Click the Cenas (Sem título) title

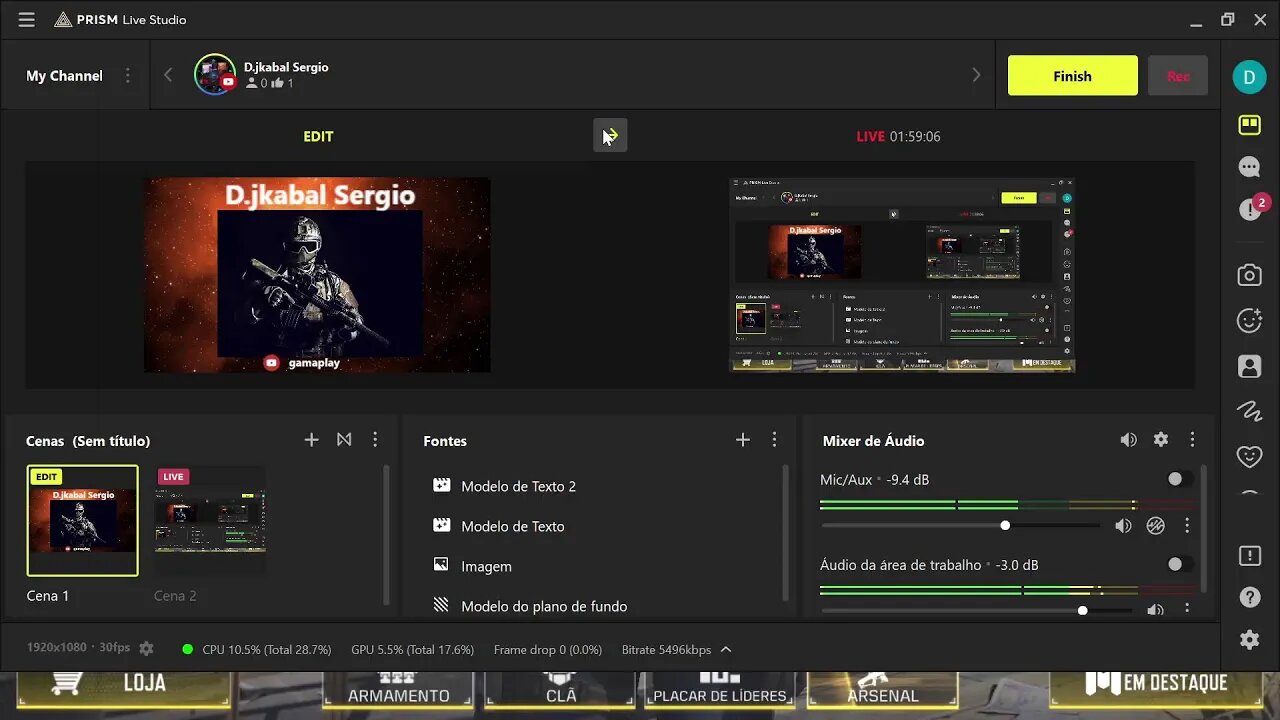point(88,441)
